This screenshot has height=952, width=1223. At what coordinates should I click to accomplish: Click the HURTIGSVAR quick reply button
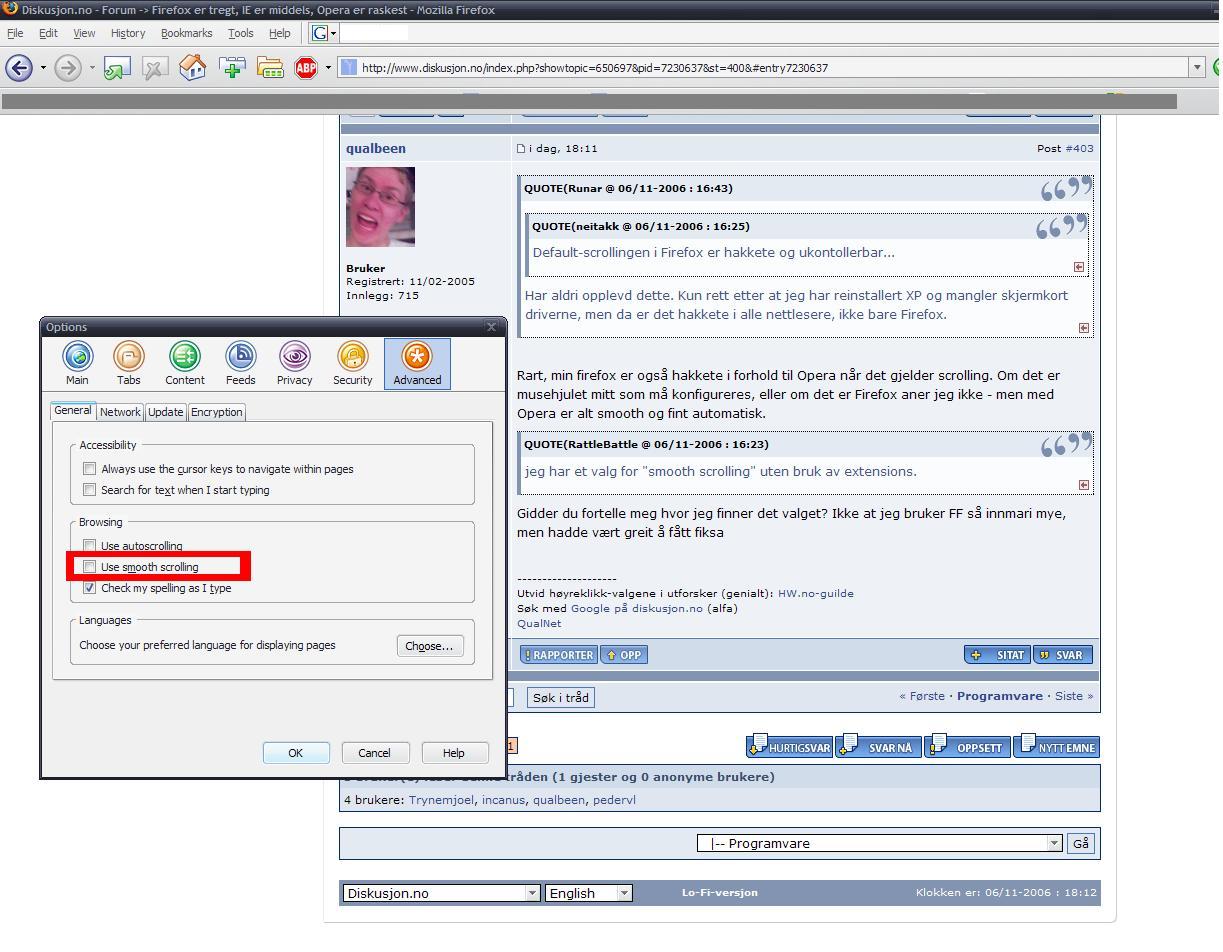pos(790,747)
